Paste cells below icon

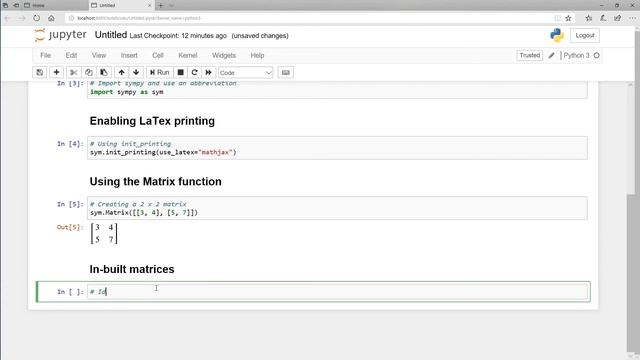pyautogui.click(x=104, y=72)
